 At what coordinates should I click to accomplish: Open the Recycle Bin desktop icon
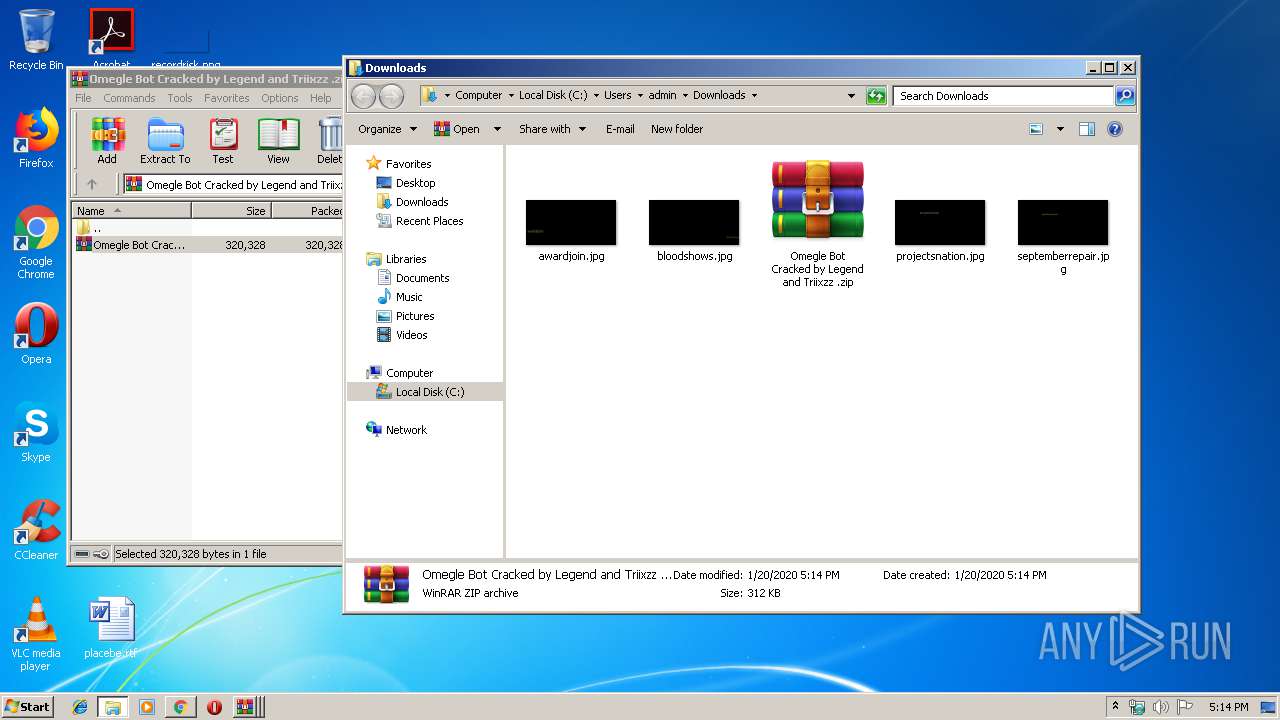click(36, 40)
